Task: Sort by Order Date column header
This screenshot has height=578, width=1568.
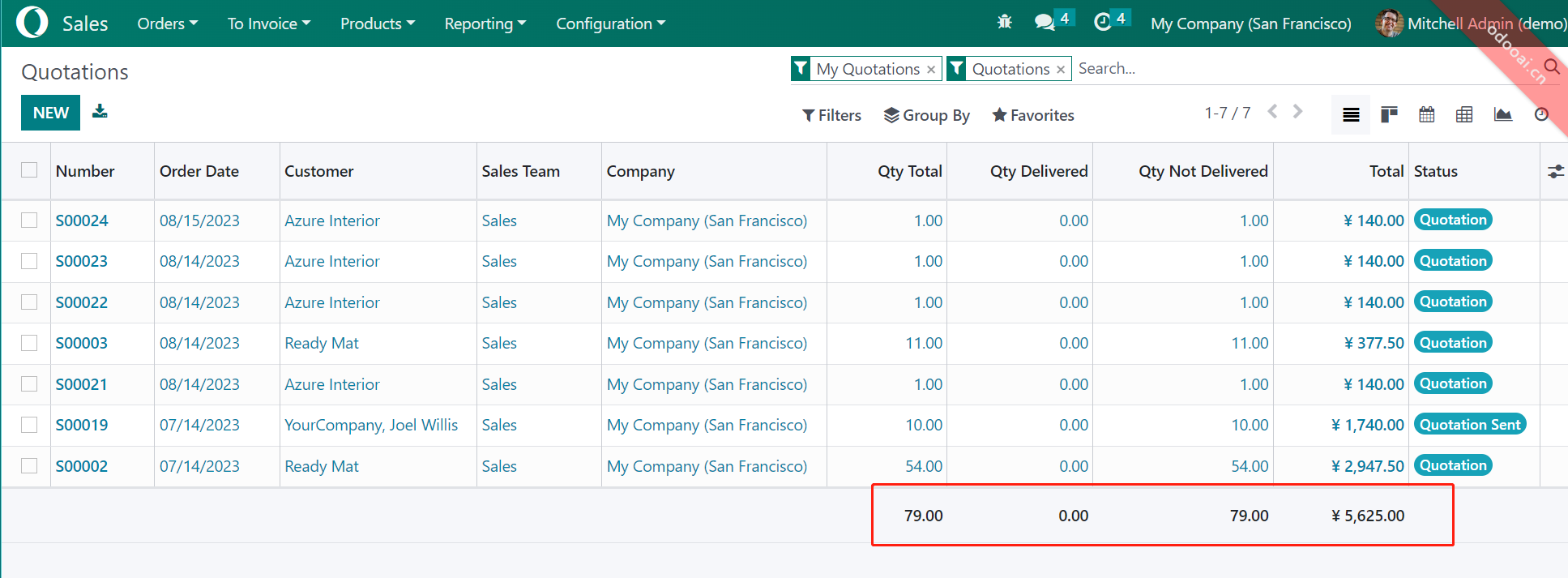Action: pyautogui.click(x=199, y=171)
